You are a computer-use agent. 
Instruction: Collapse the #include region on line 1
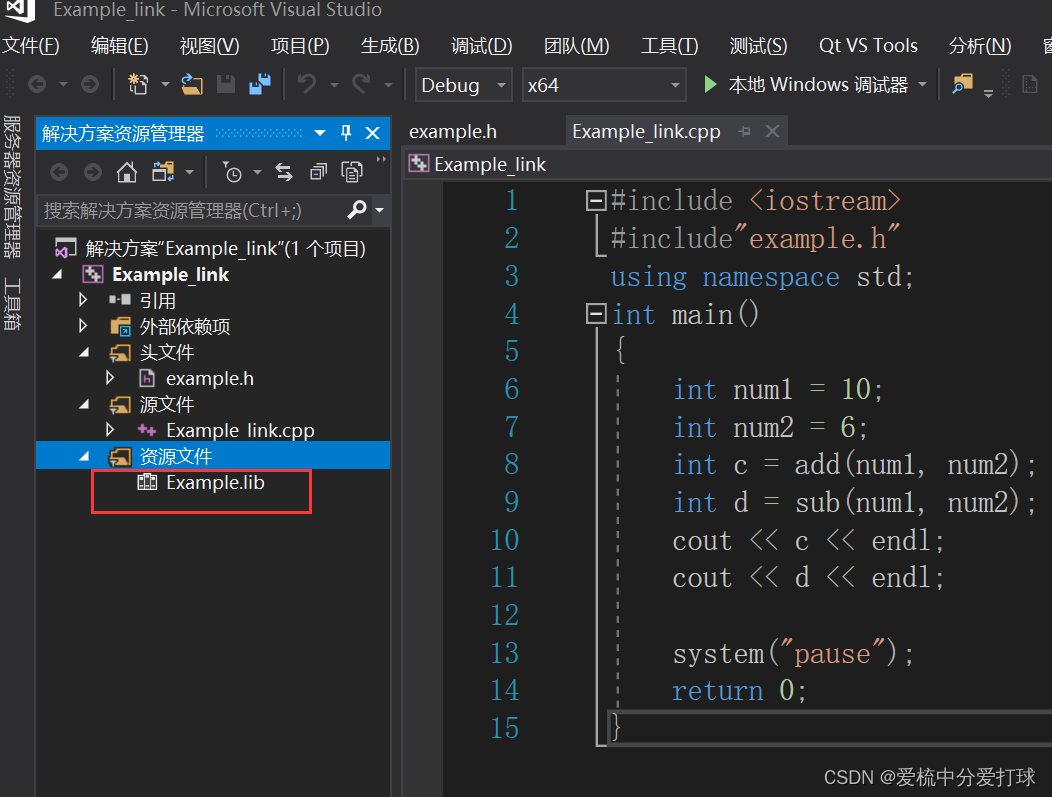click(x=596, y=200)
